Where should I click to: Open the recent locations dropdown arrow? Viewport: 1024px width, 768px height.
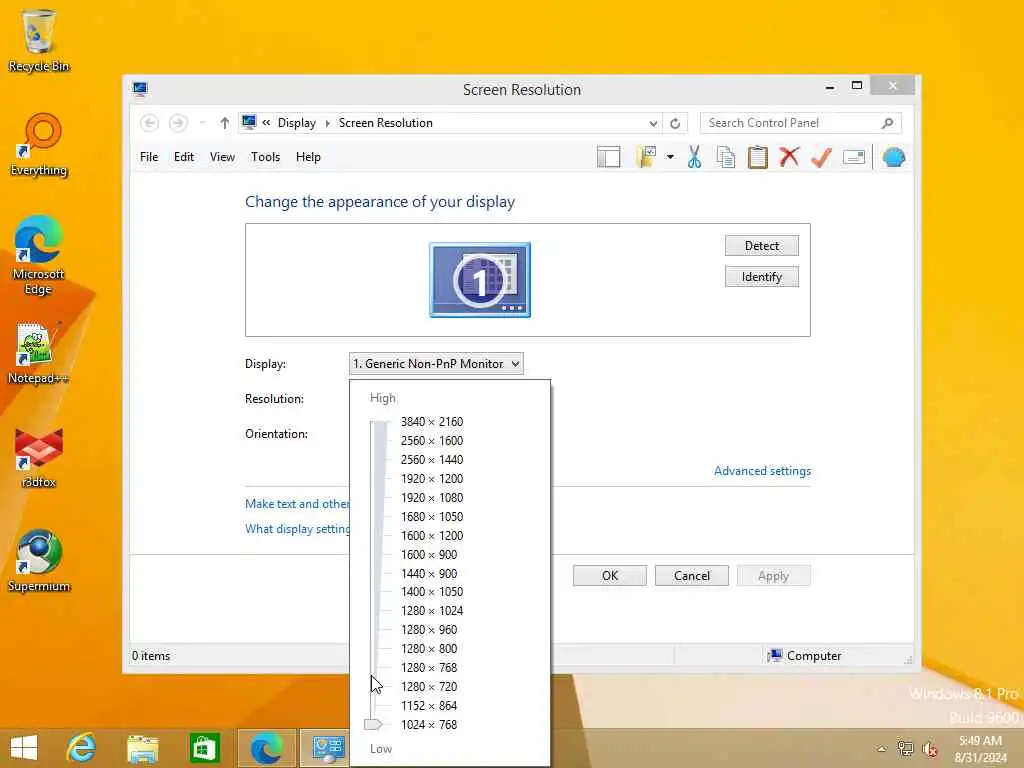(203, 123)
